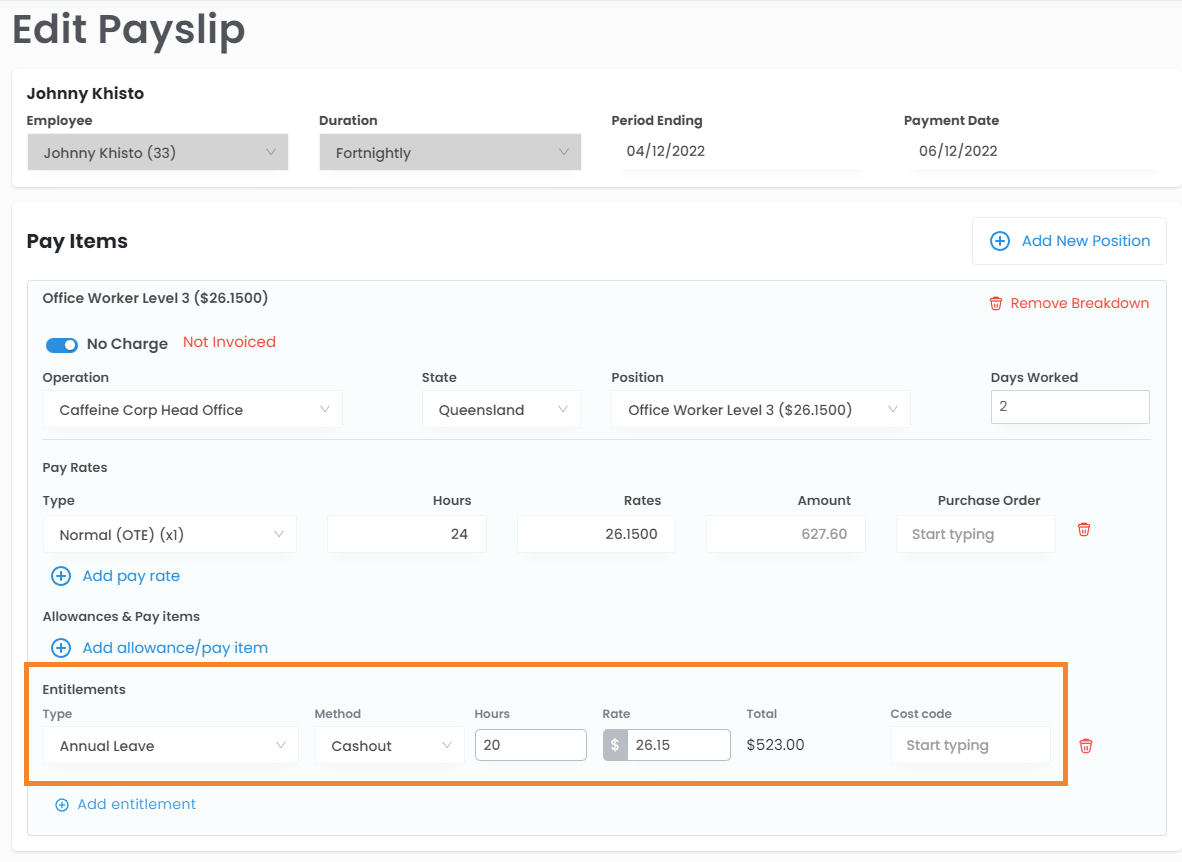1182x862 pixels.
Task: Open the Operation dropdown for Caffeine Corp
Action: pyautogui.click(x=192, y=410)
